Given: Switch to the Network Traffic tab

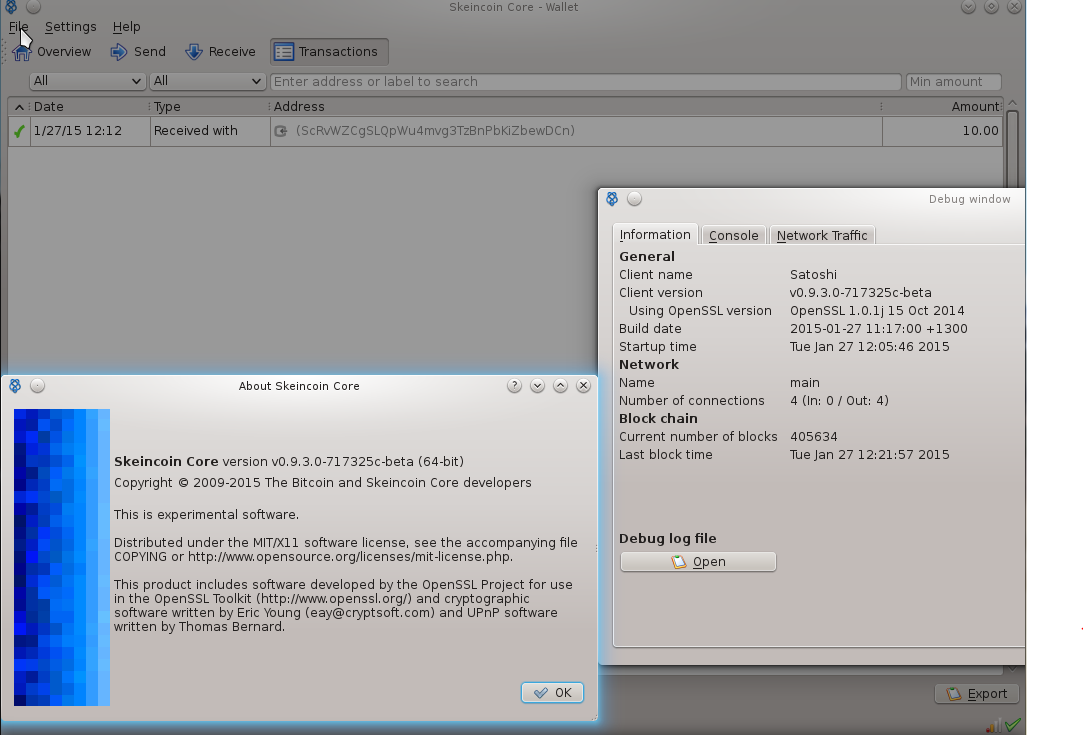Looking at the screenshot, I should point(822,236).
